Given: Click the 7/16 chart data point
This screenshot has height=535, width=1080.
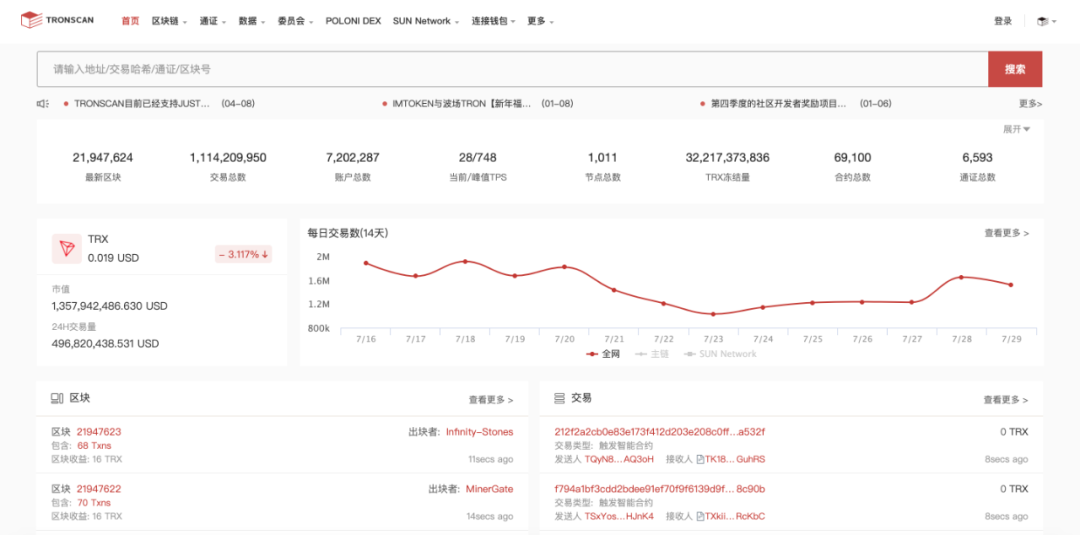Looking at the screenshot, I should (366, 263).
